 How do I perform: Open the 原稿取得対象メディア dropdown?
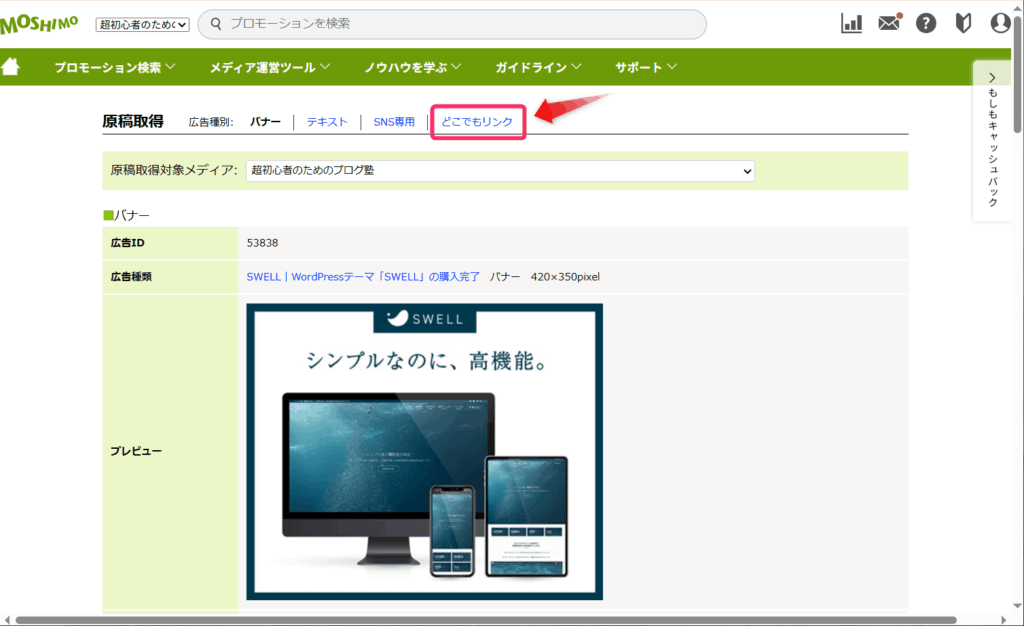[x=500, y=171]
